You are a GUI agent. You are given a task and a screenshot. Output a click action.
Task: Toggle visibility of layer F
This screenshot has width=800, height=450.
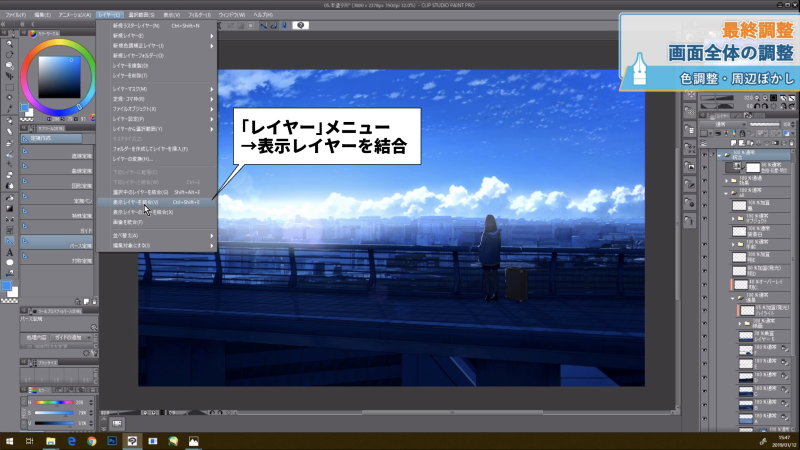pyautogui.click(x=705, y=350)
